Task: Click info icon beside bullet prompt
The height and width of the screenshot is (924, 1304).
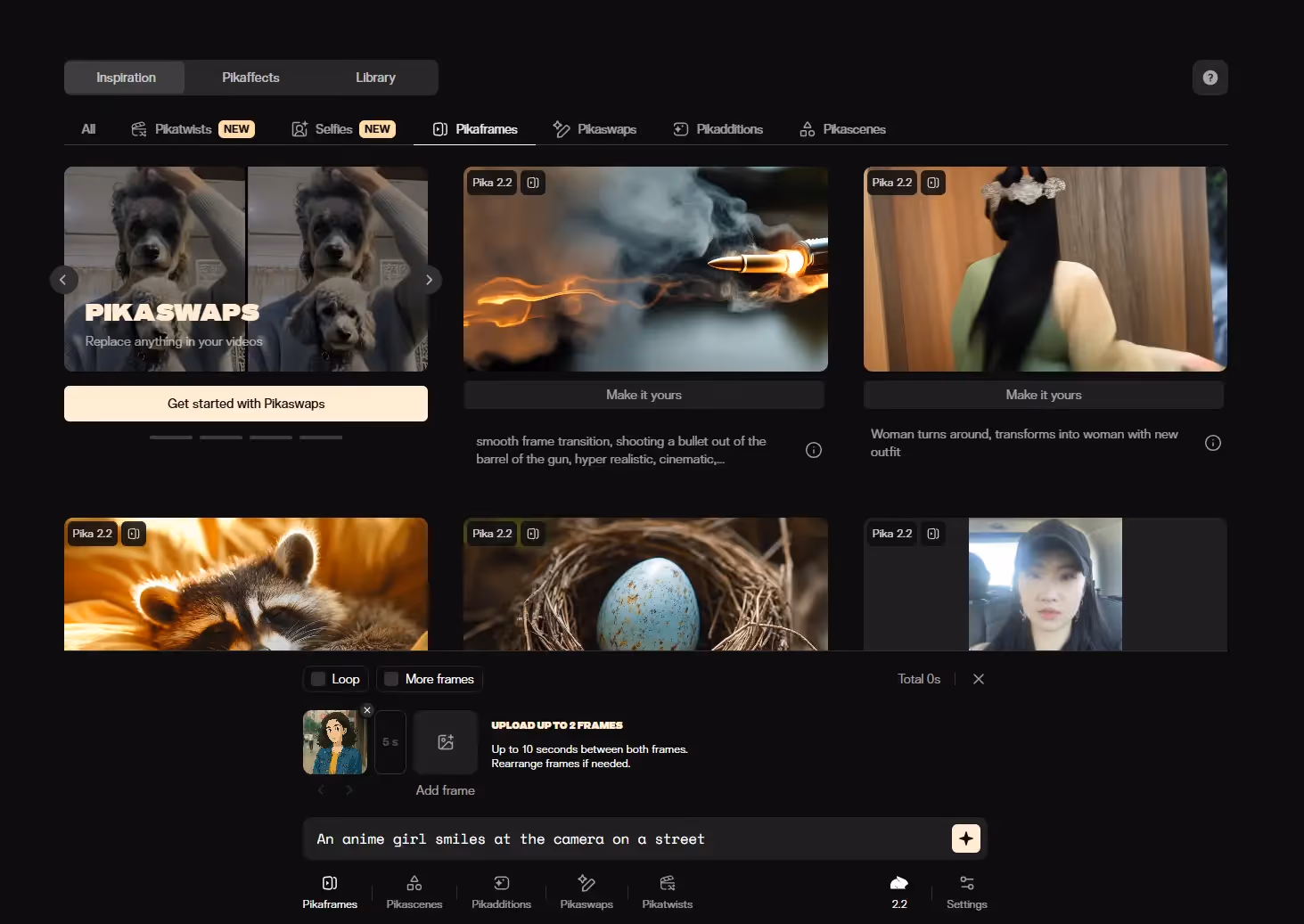Action: click(x=814, y=450)
